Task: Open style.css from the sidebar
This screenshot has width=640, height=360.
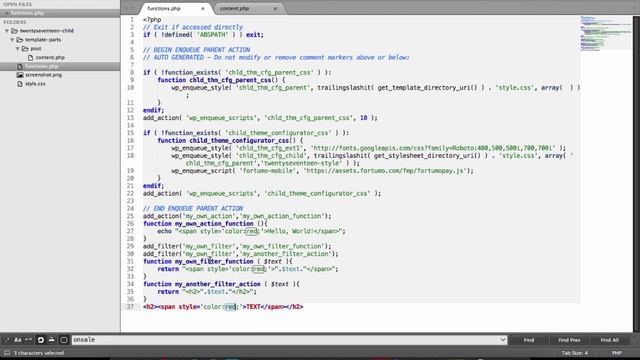Action: click(x=35, y=84)
